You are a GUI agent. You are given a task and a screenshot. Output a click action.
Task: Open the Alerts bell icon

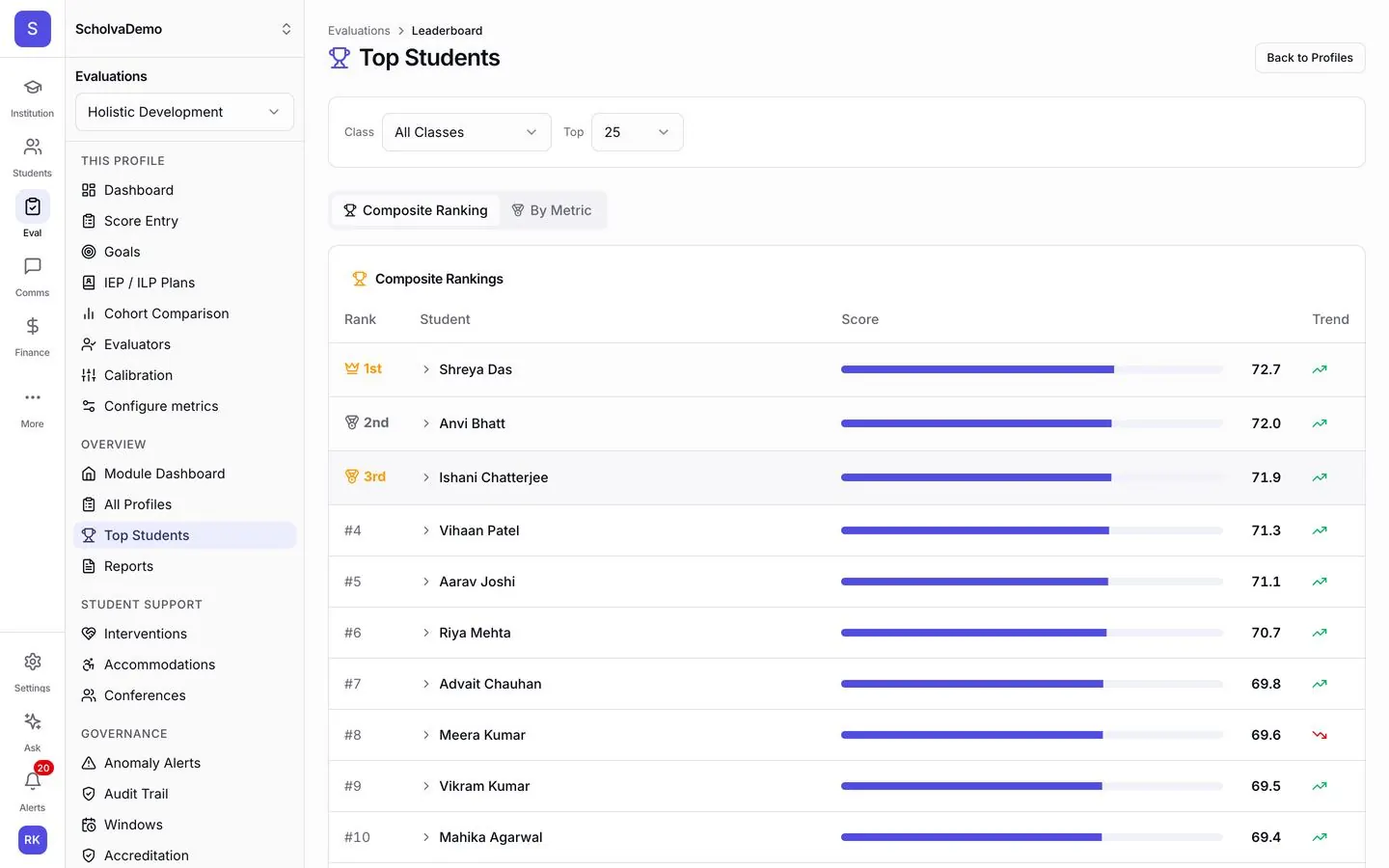coord(32,782)
